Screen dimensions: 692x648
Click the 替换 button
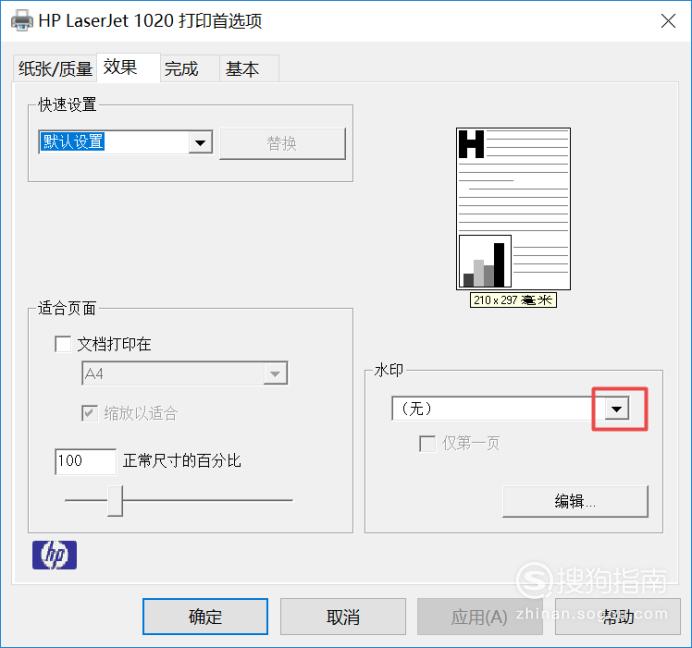click(282, 143)
